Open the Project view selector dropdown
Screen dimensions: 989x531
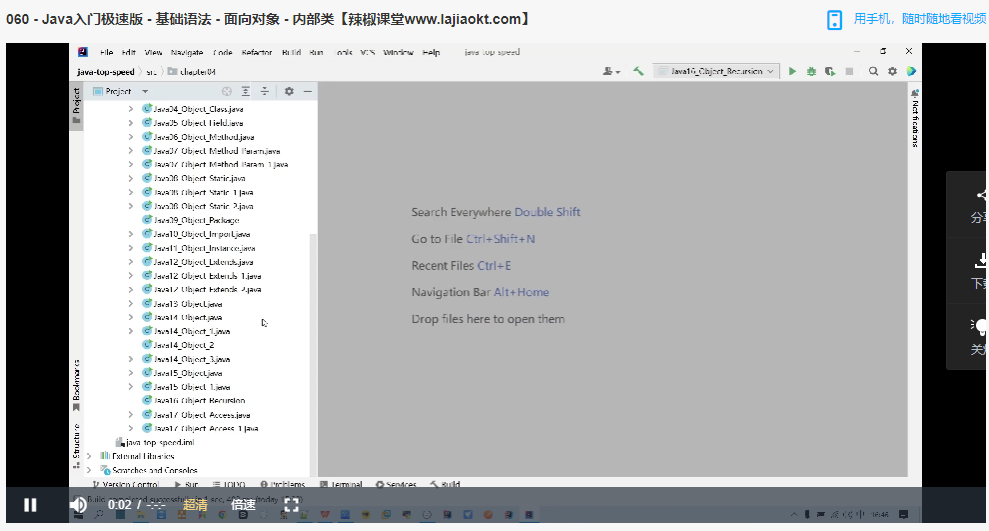[120, 91]
